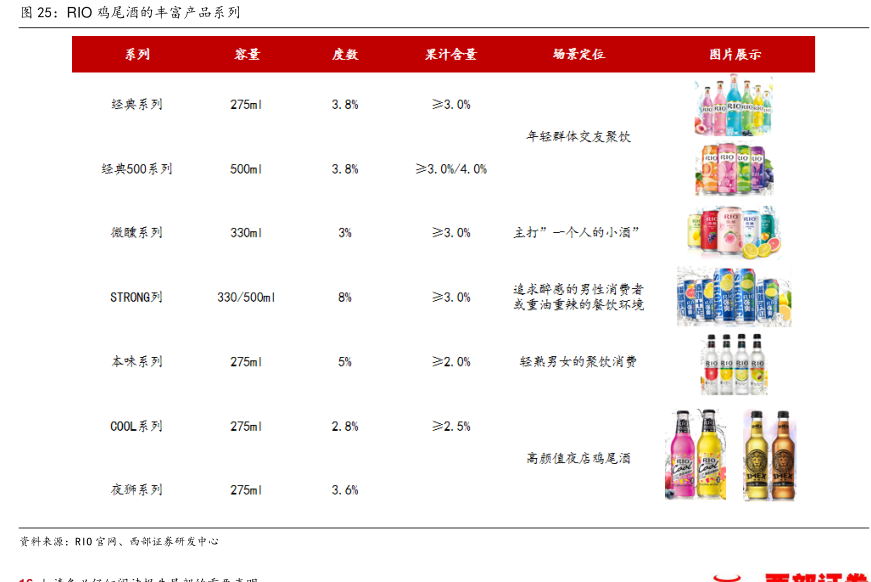The image size is (871, 582).
Task: Select the 330/500ml capacity cell
Action: point(246,297)
